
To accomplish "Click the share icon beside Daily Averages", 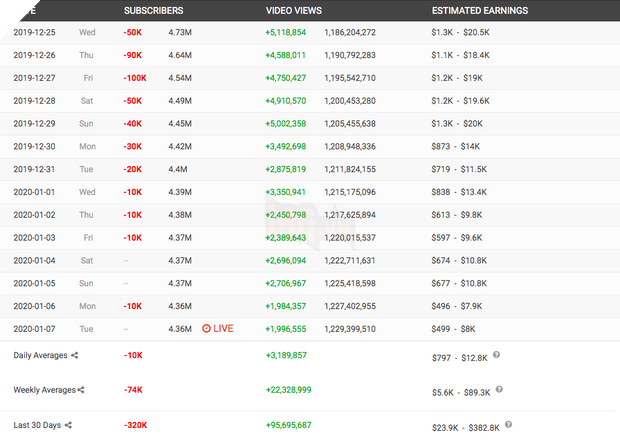I will click(x=74, y=356).
